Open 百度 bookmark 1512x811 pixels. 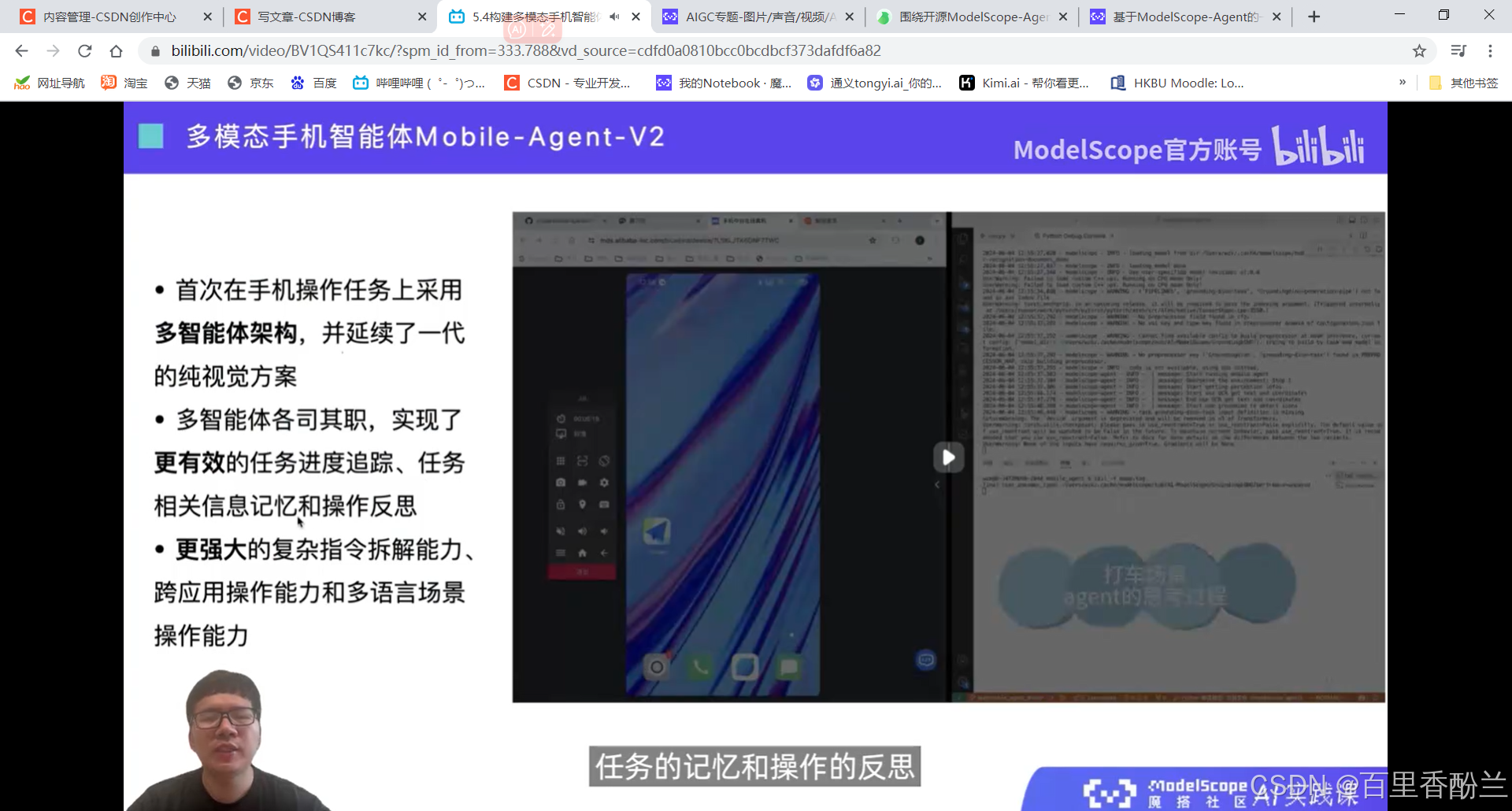coord(313,83)
